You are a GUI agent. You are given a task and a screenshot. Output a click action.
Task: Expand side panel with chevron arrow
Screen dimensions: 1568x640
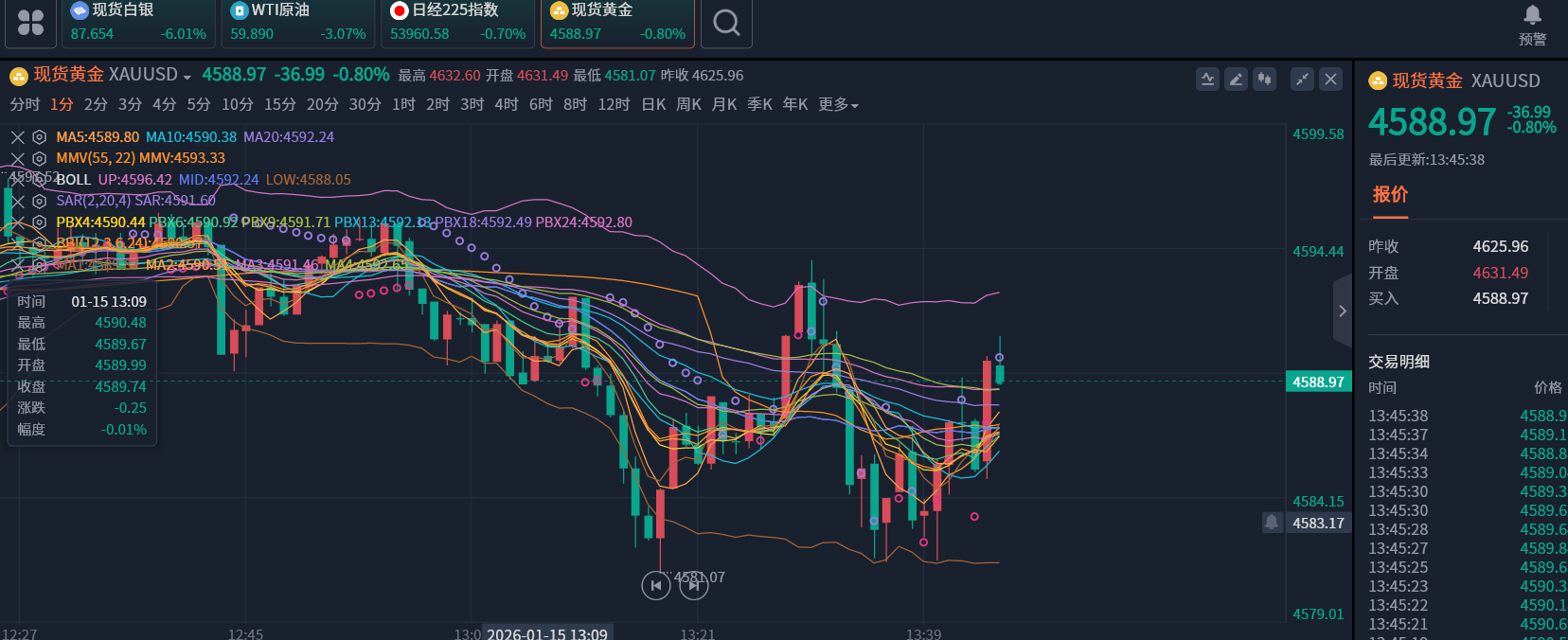click(1342, 311)
